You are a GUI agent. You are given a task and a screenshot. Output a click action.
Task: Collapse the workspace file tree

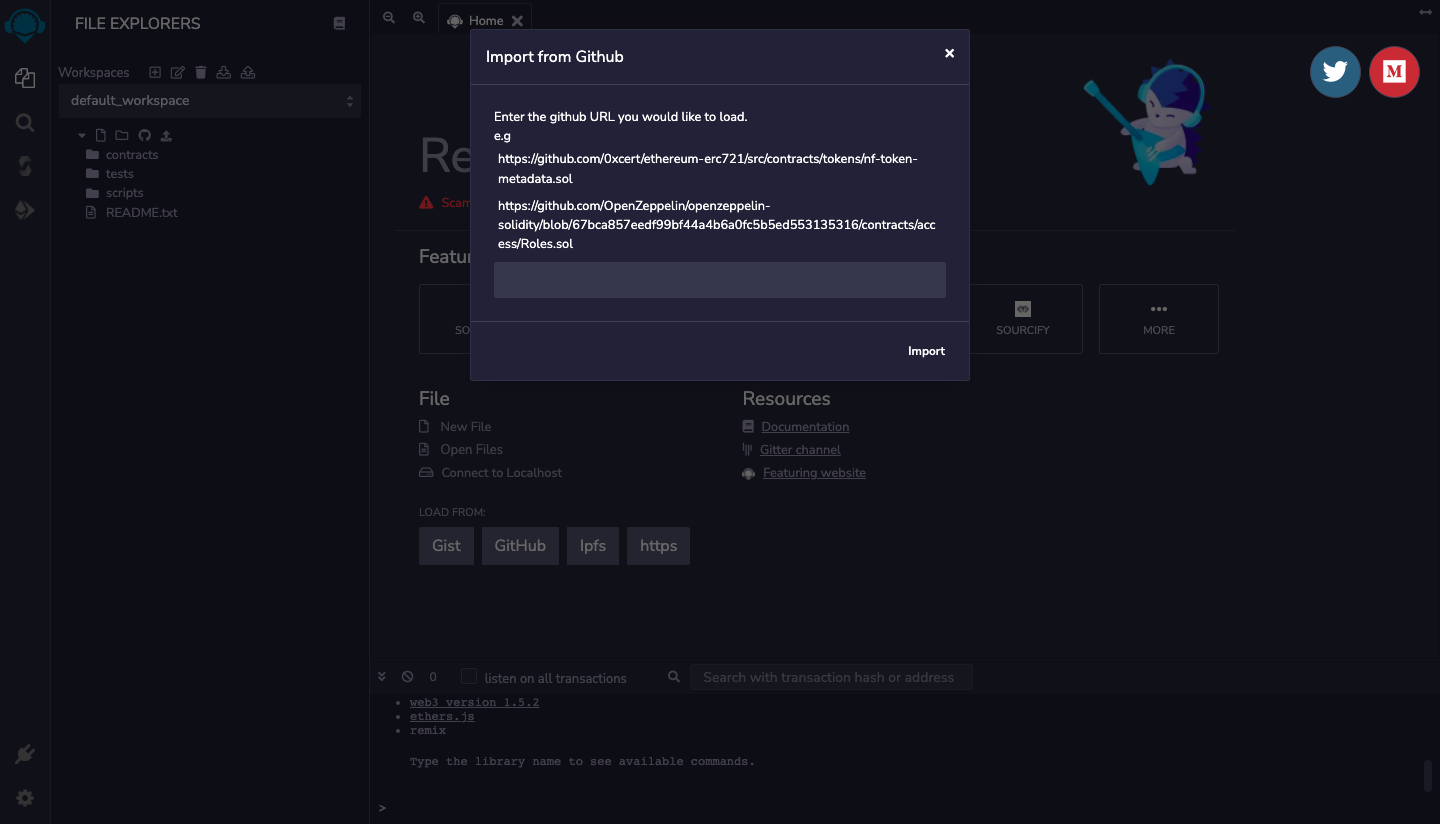[81, 134]
